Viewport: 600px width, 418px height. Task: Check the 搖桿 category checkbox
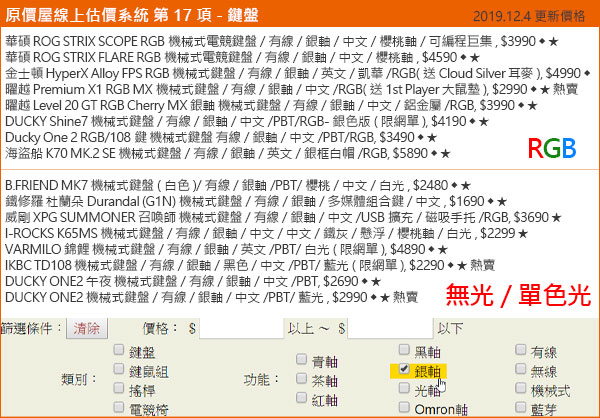click(x=119, y=389)
